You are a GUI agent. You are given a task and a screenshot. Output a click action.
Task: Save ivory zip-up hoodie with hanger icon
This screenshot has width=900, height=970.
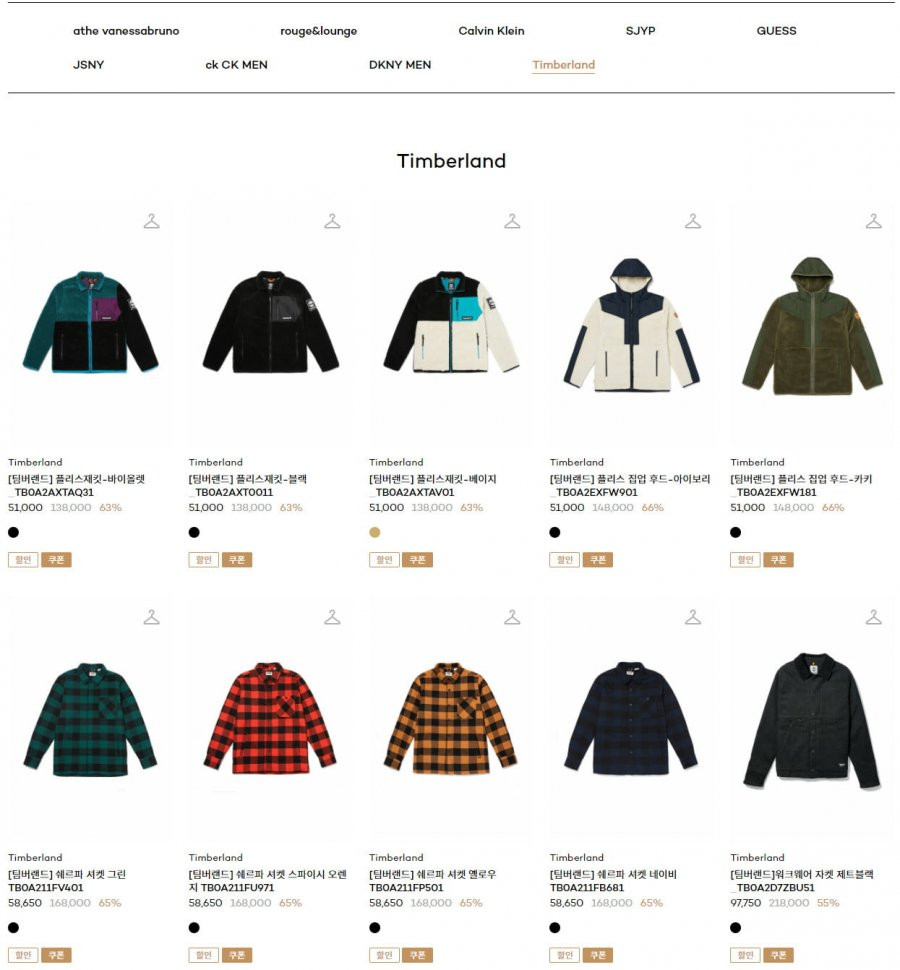click(x=693, y=221)
